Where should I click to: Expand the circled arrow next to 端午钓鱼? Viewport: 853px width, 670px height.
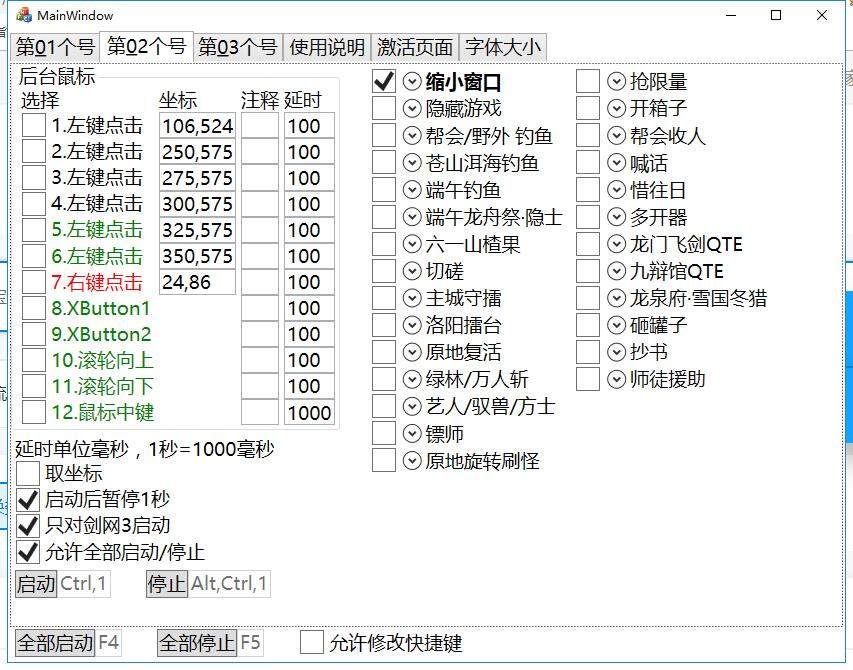(412, 190)
